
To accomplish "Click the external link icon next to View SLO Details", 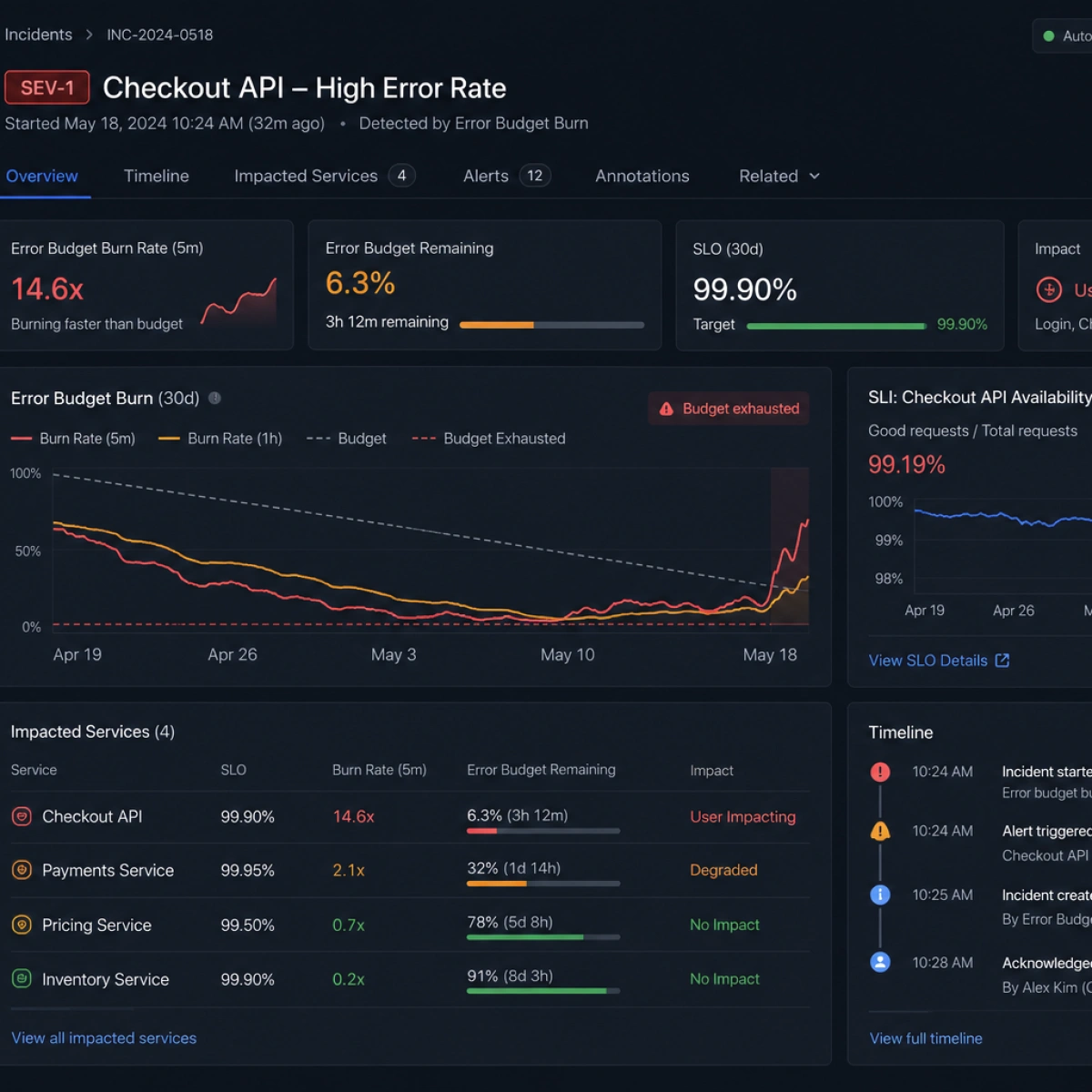I will pos(1002,661).
